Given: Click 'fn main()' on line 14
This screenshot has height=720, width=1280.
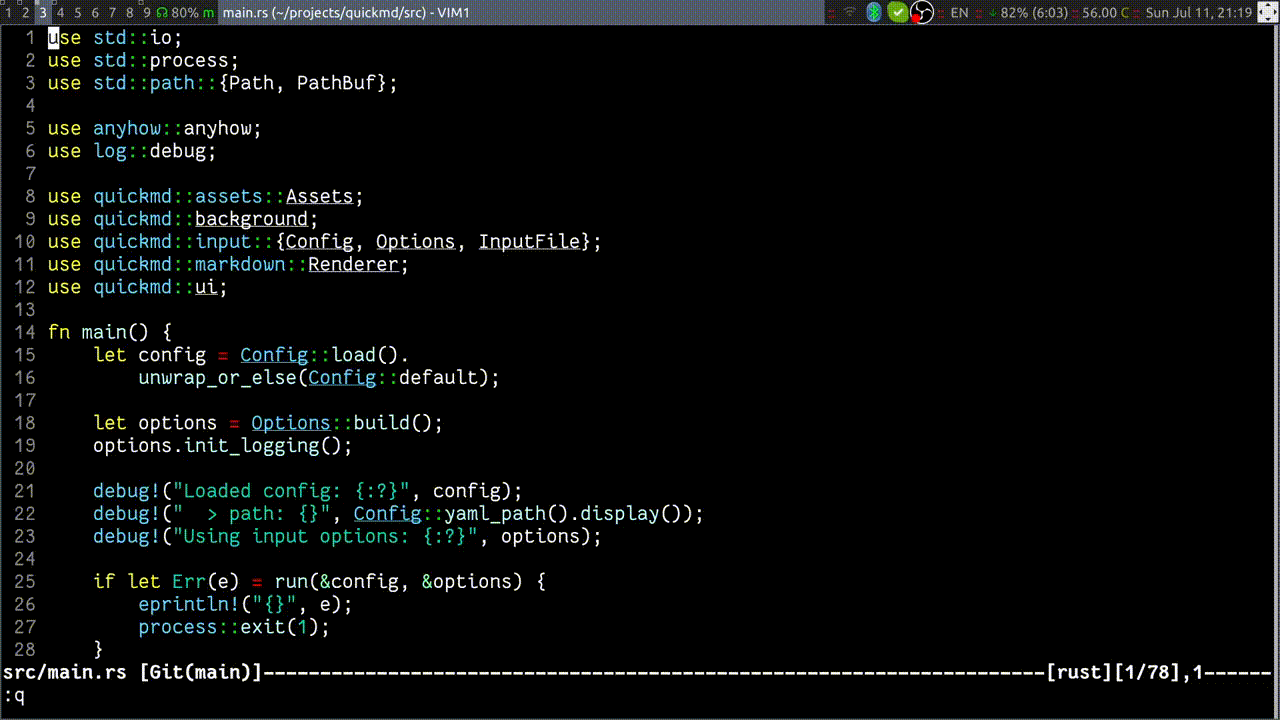Looking at the screenshot, I should coord(99,332).
